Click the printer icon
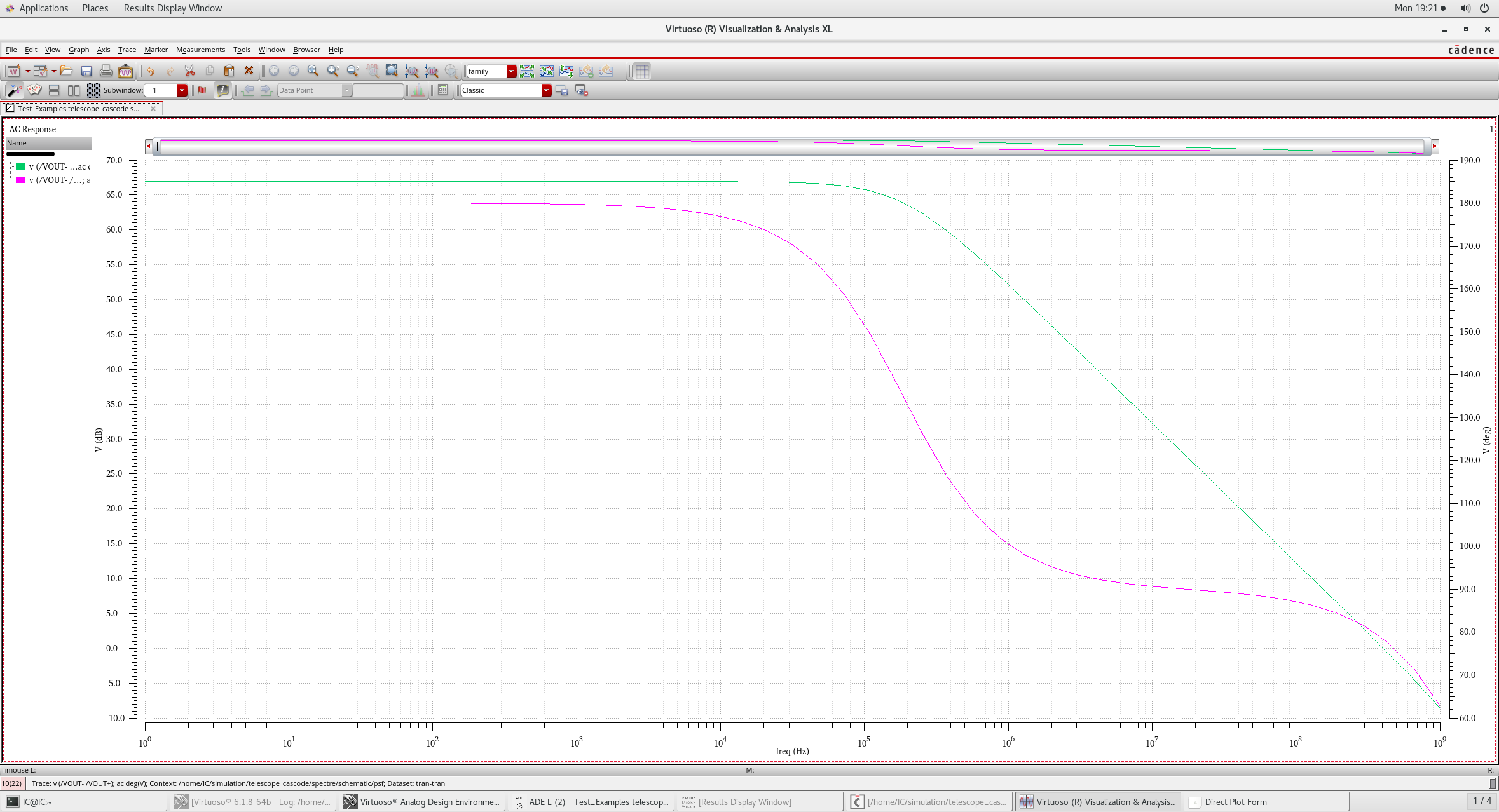The image size is (1499, 812). 106,71
